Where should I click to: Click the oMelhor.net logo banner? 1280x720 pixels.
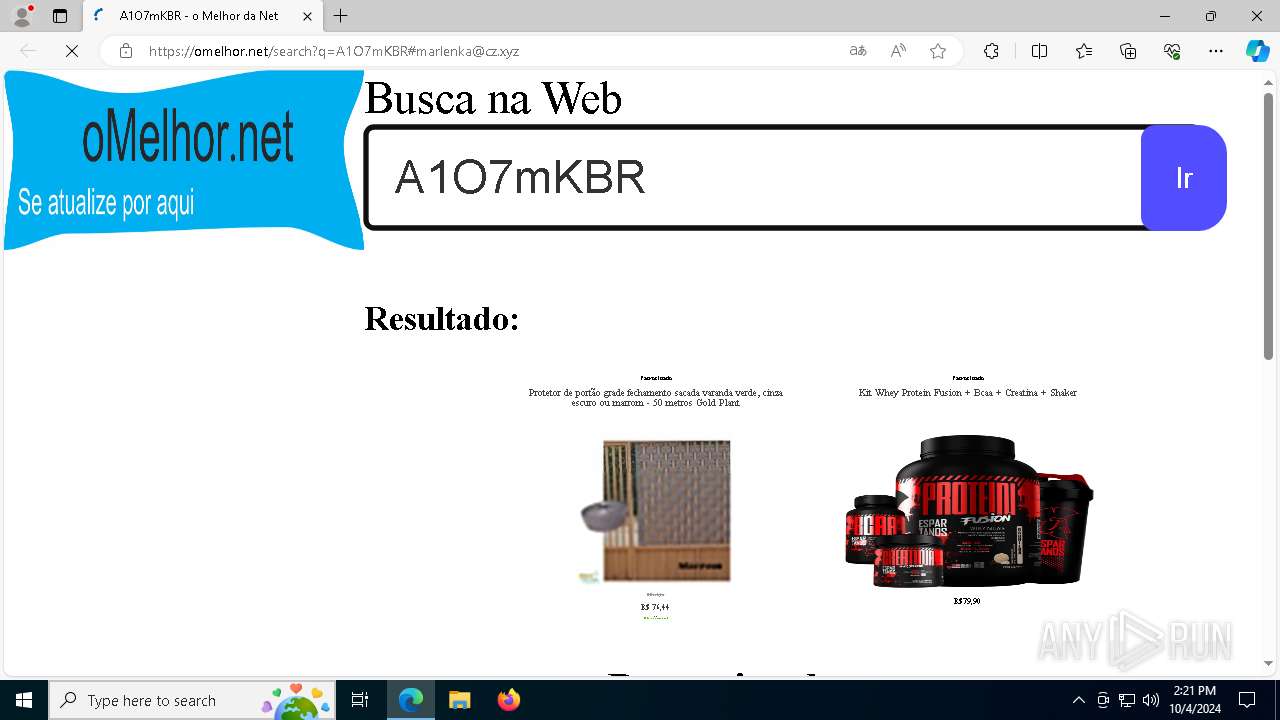(x=184, y=160)
